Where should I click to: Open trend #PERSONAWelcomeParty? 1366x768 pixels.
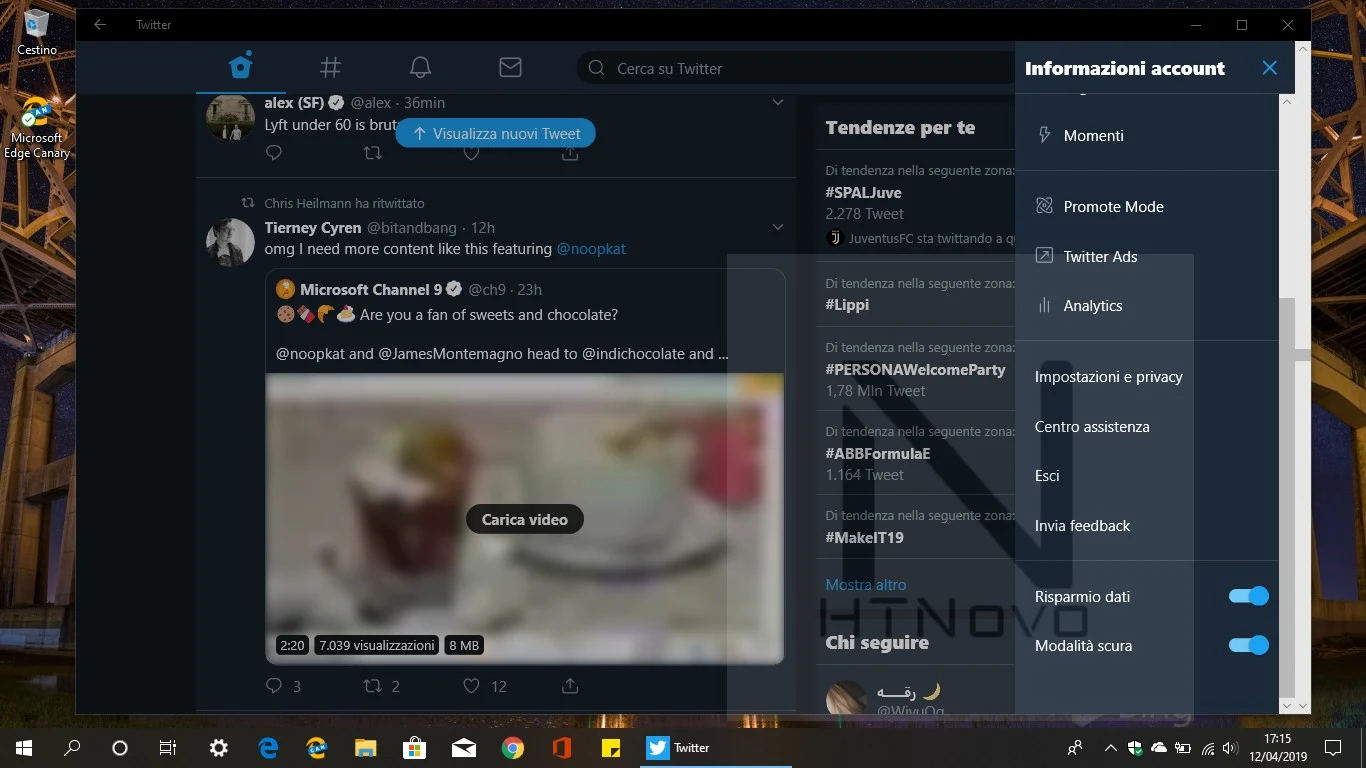pyautogui.click(x=915, y=369)
